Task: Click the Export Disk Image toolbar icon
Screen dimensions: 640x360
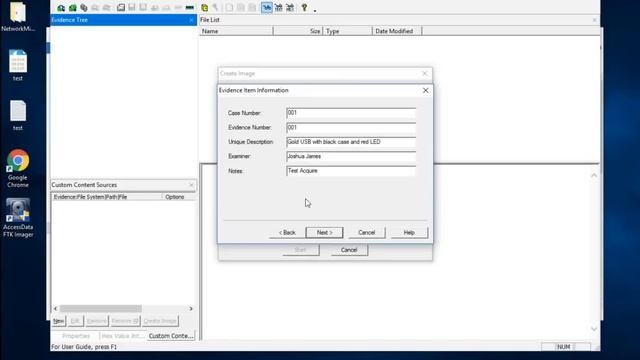Action: [132, 8]
